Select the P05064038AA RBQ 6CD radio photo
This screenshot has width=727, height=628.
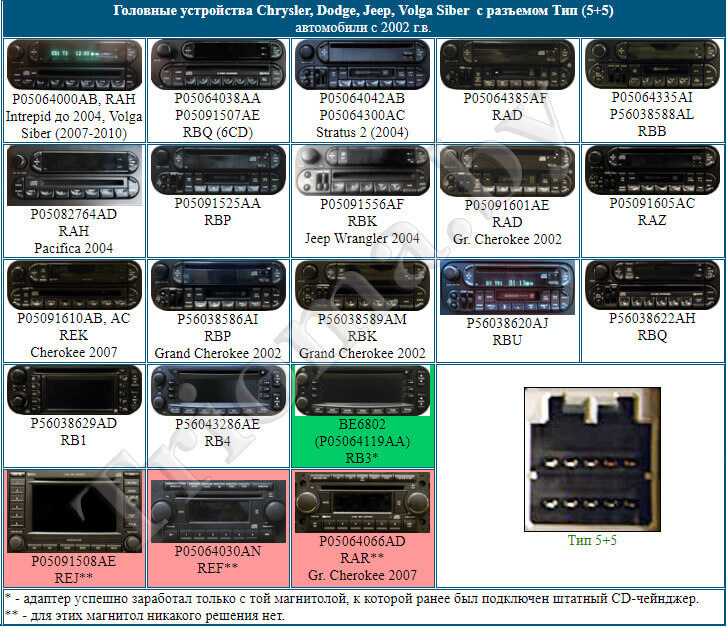point(218,65)
